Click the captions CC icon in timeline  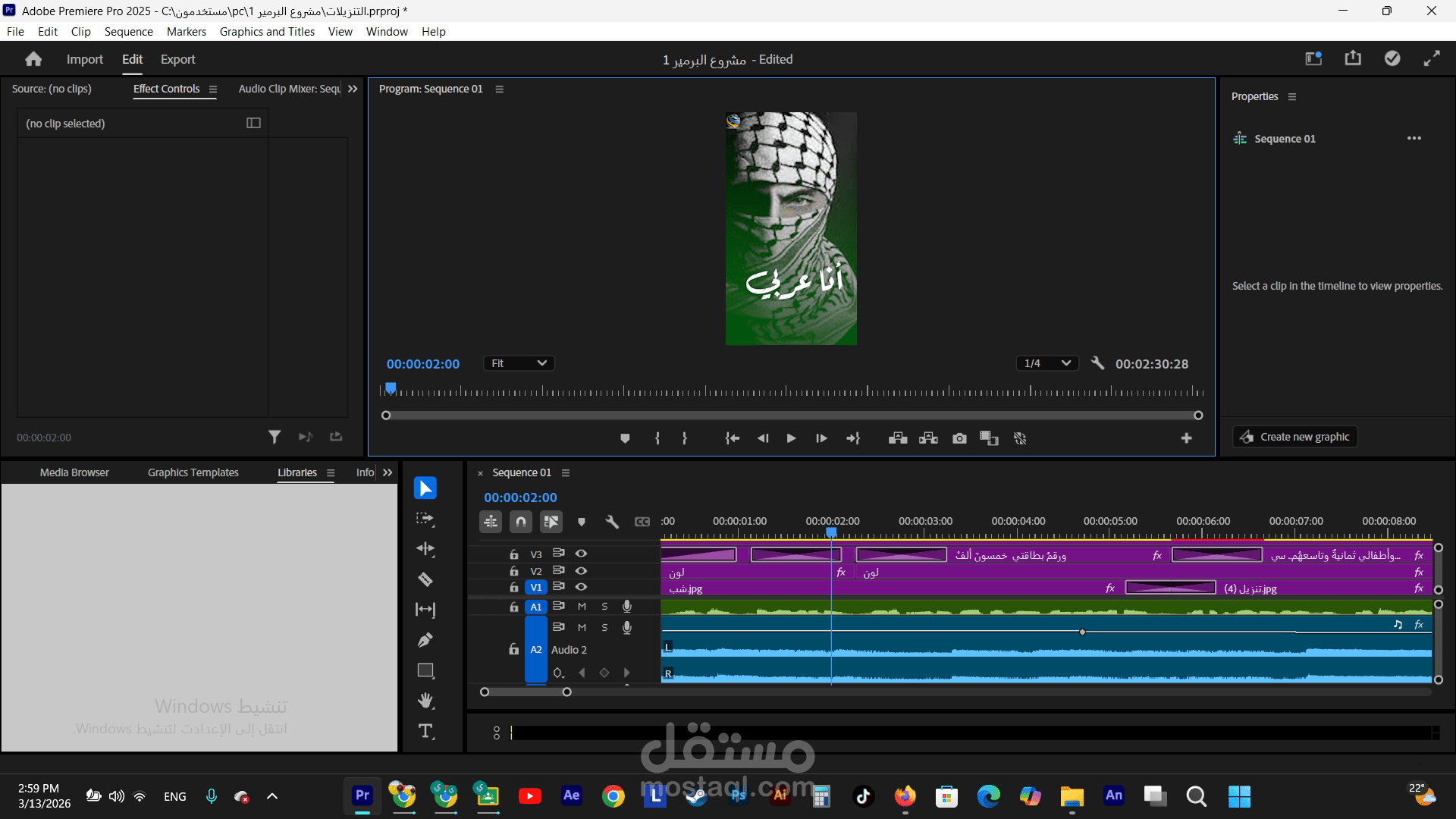point(642,522)
